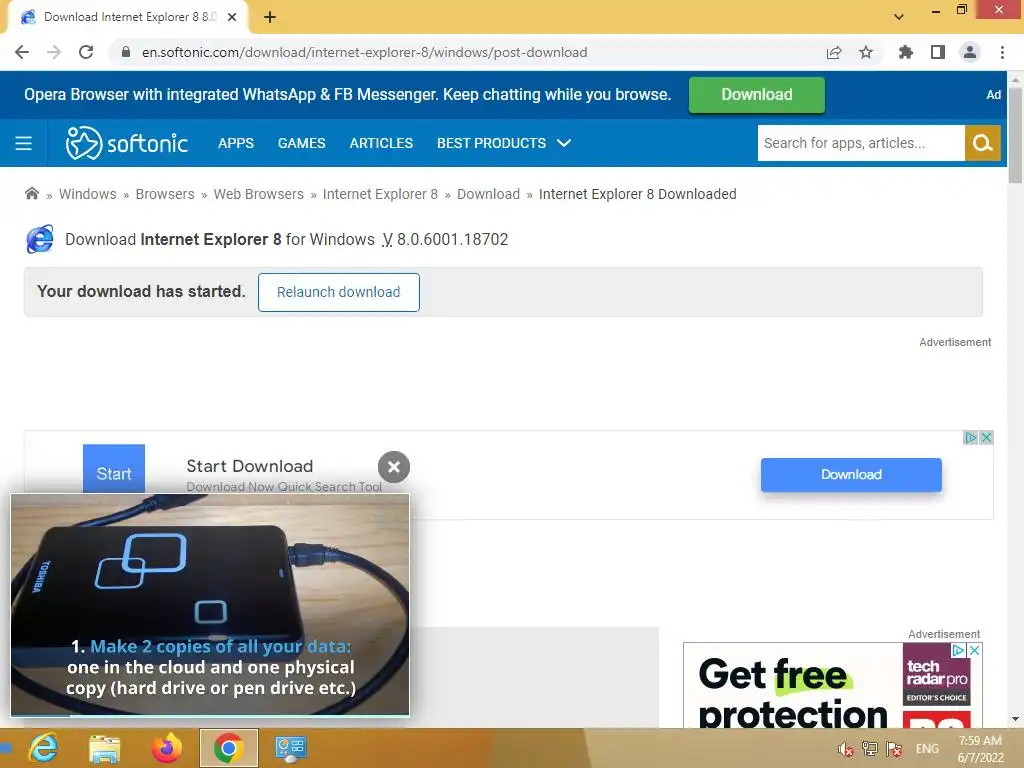The image size is (1024, 768).
Task: Open a new browser tab
Action: tap(270, 17)
